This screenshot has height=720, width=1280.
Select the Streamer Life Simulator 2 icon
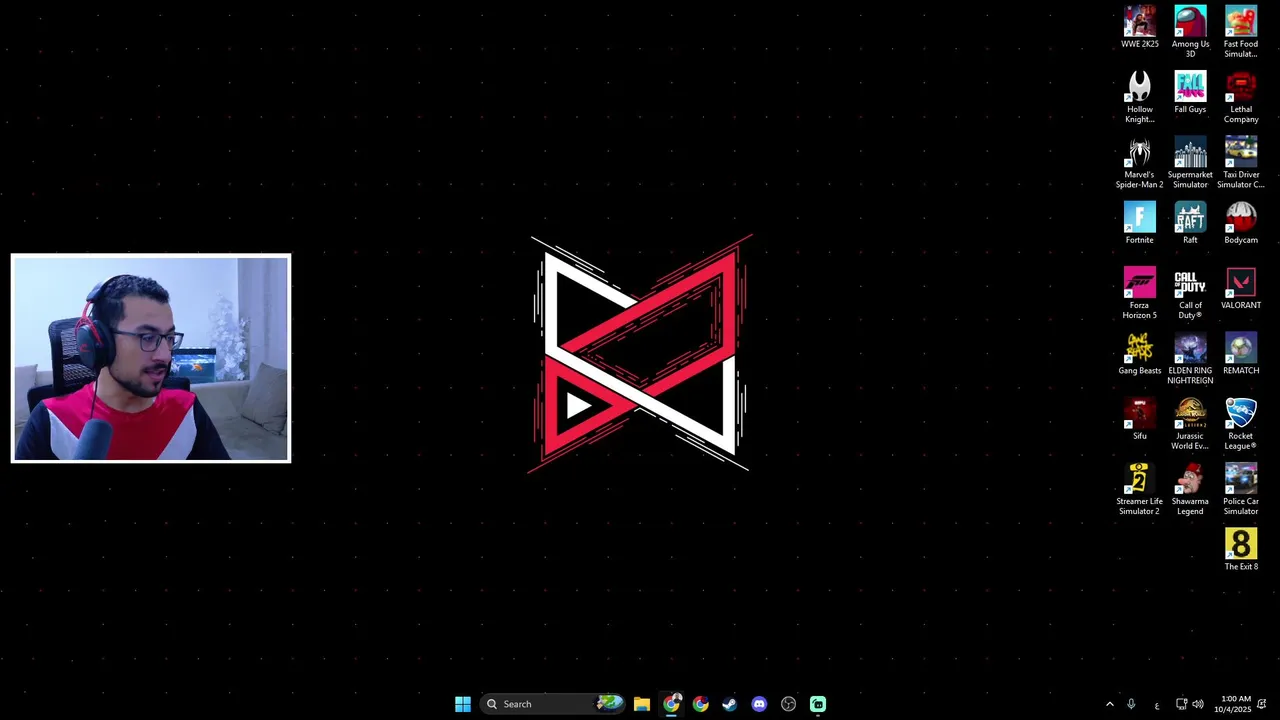click(x=1139, y=489)
